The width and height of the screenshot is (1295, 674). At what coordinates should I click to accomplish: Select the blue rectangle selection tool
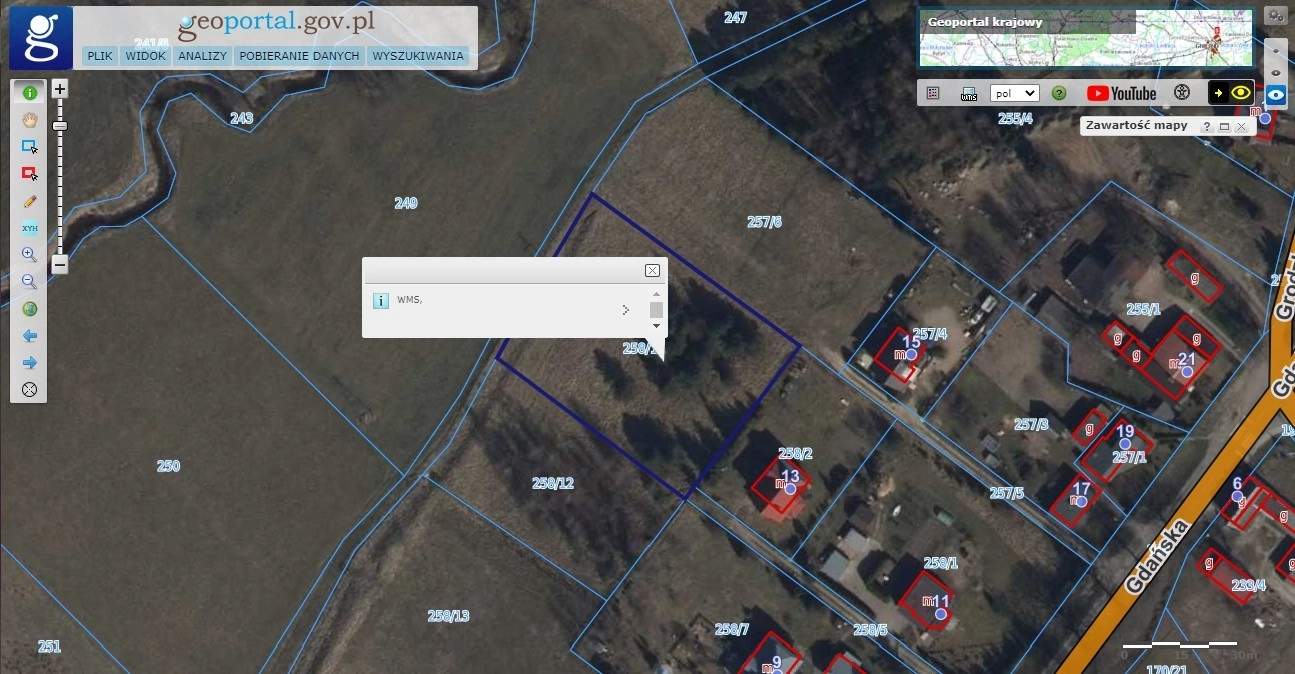(30, 146)
